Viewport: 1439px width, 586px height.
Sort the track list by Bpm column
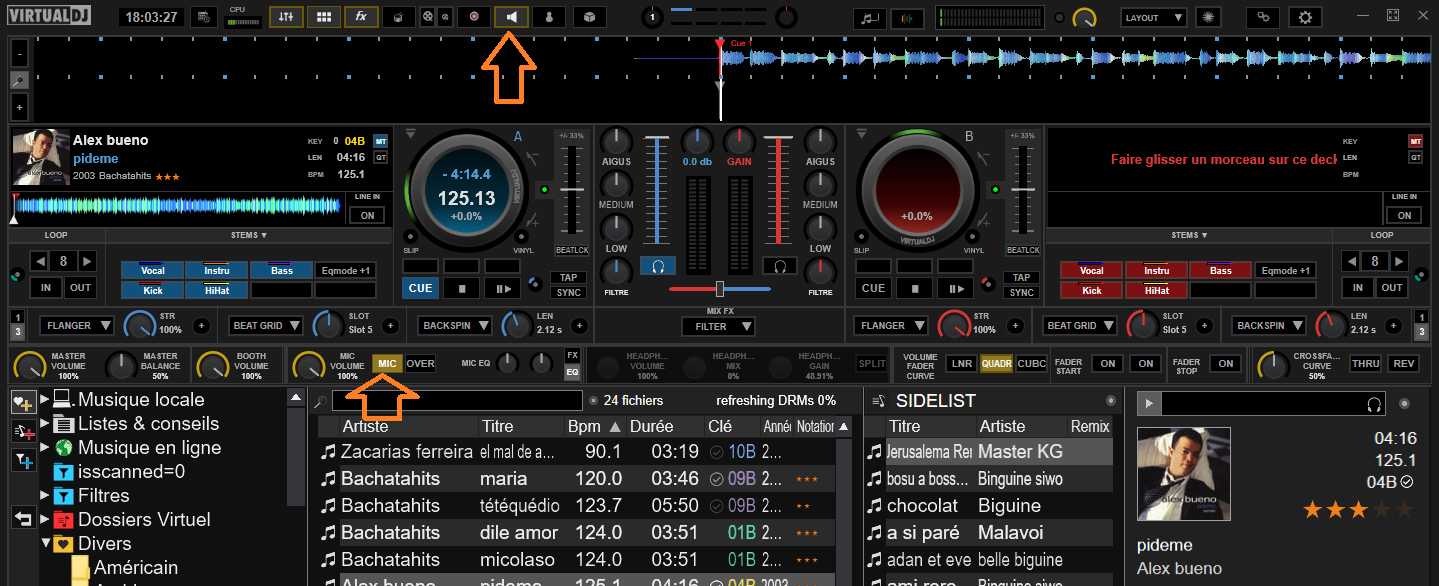pos(592,426)
